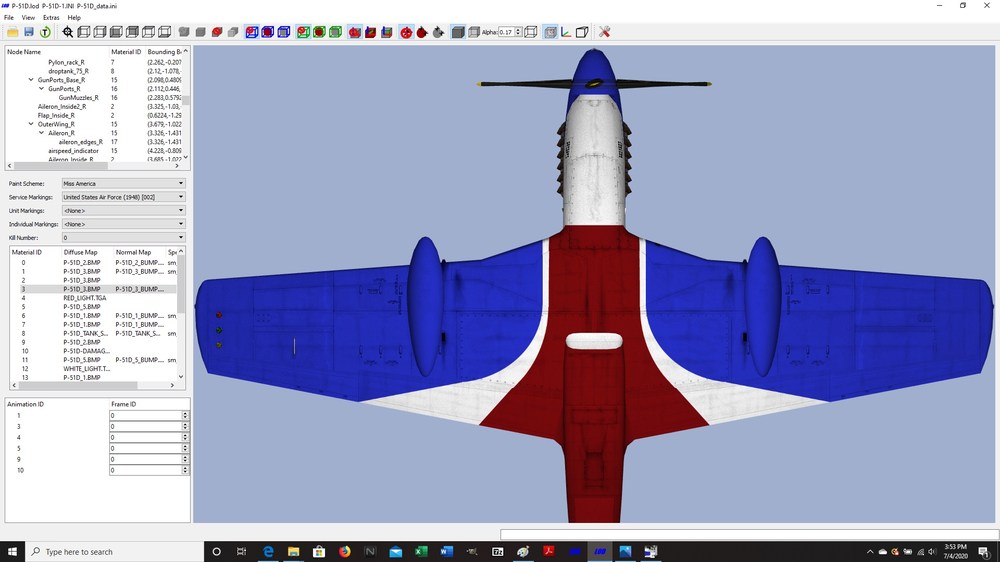
Task: Select the Flap_Inside_R node
Action: point(56,115)
